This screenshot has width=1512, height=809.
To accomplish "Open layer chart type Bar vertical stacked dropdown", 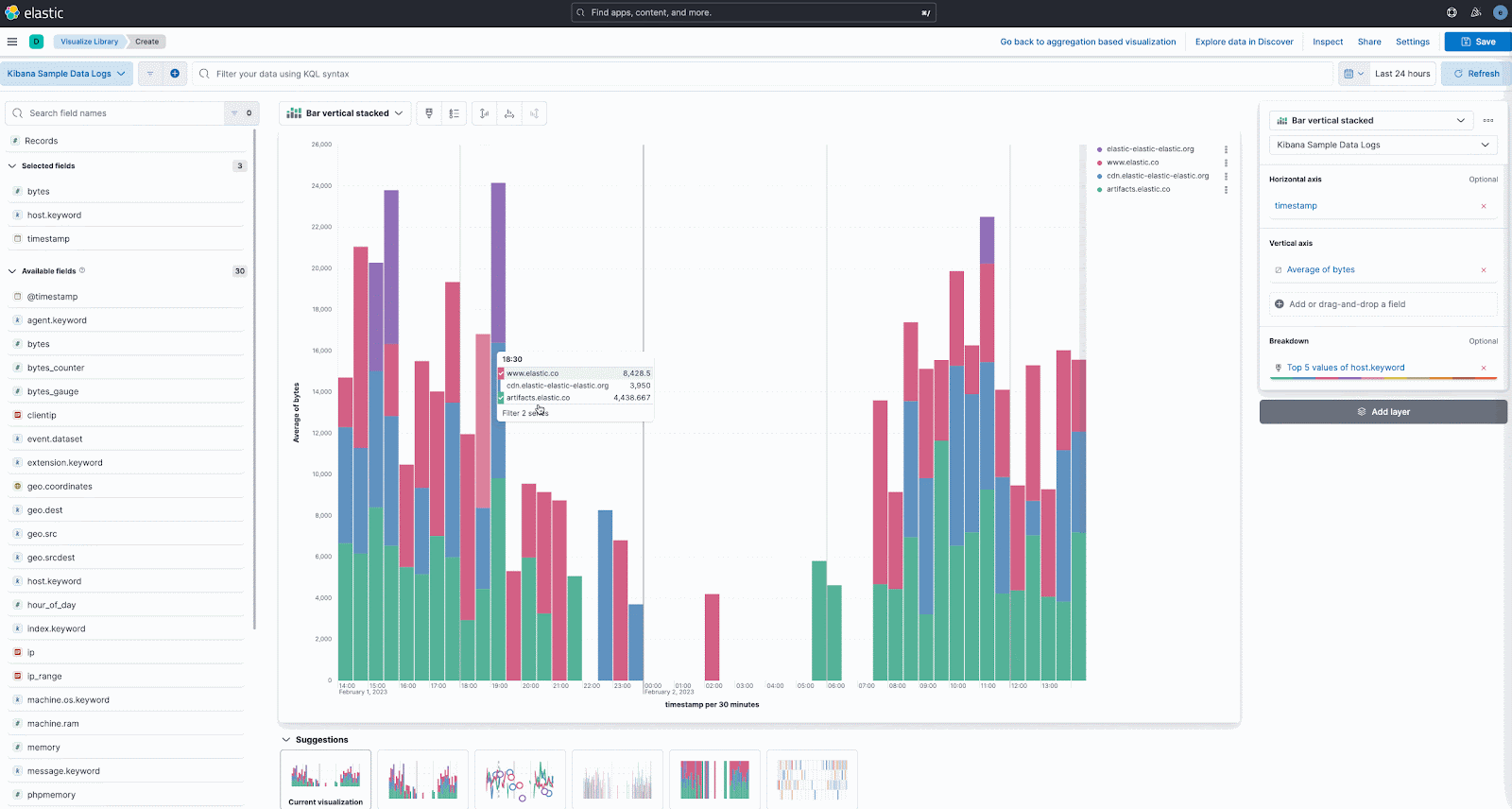I will 1370,121.
